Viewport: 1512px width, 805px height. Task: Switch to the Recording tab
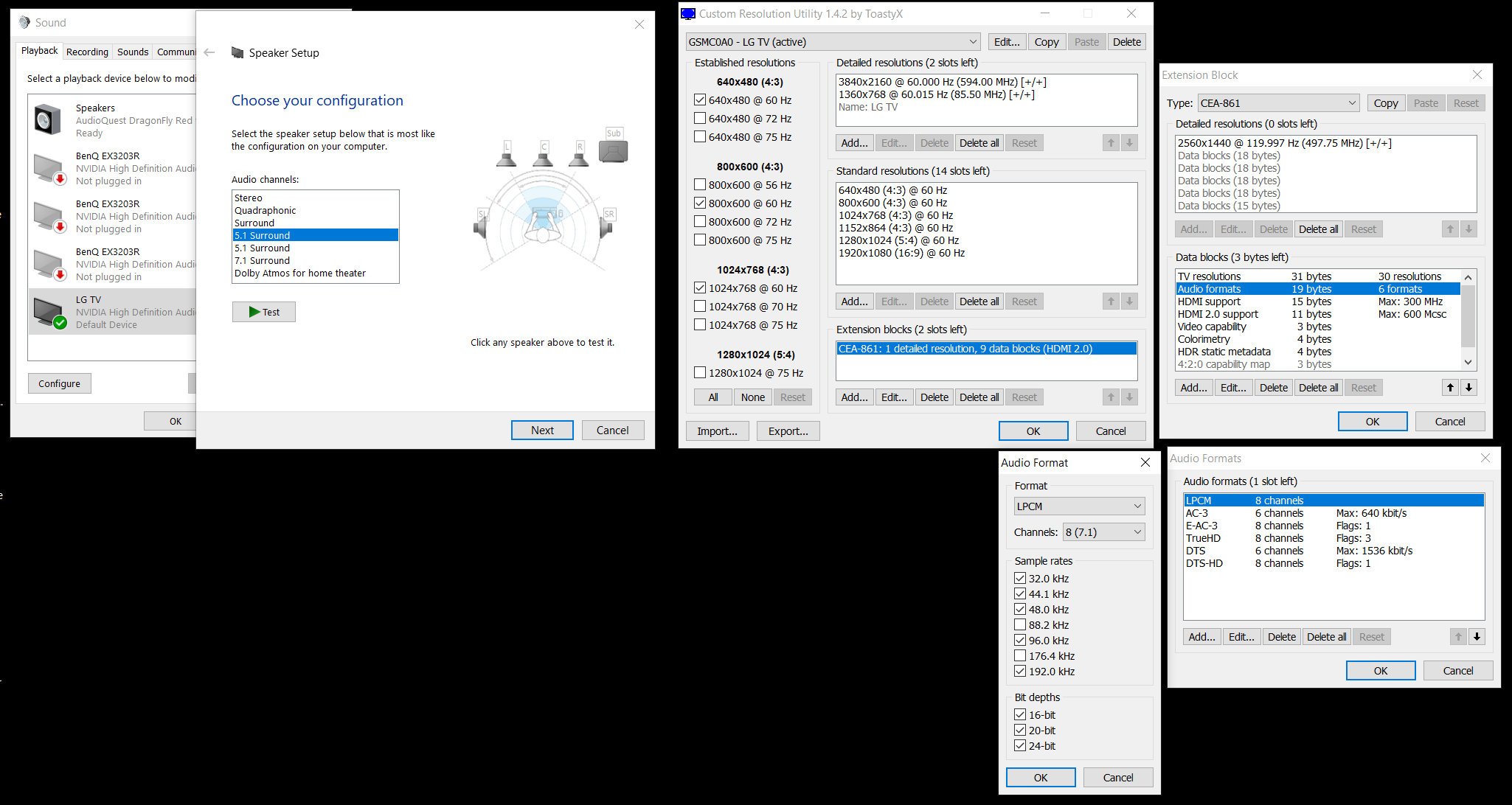[87, 52]
